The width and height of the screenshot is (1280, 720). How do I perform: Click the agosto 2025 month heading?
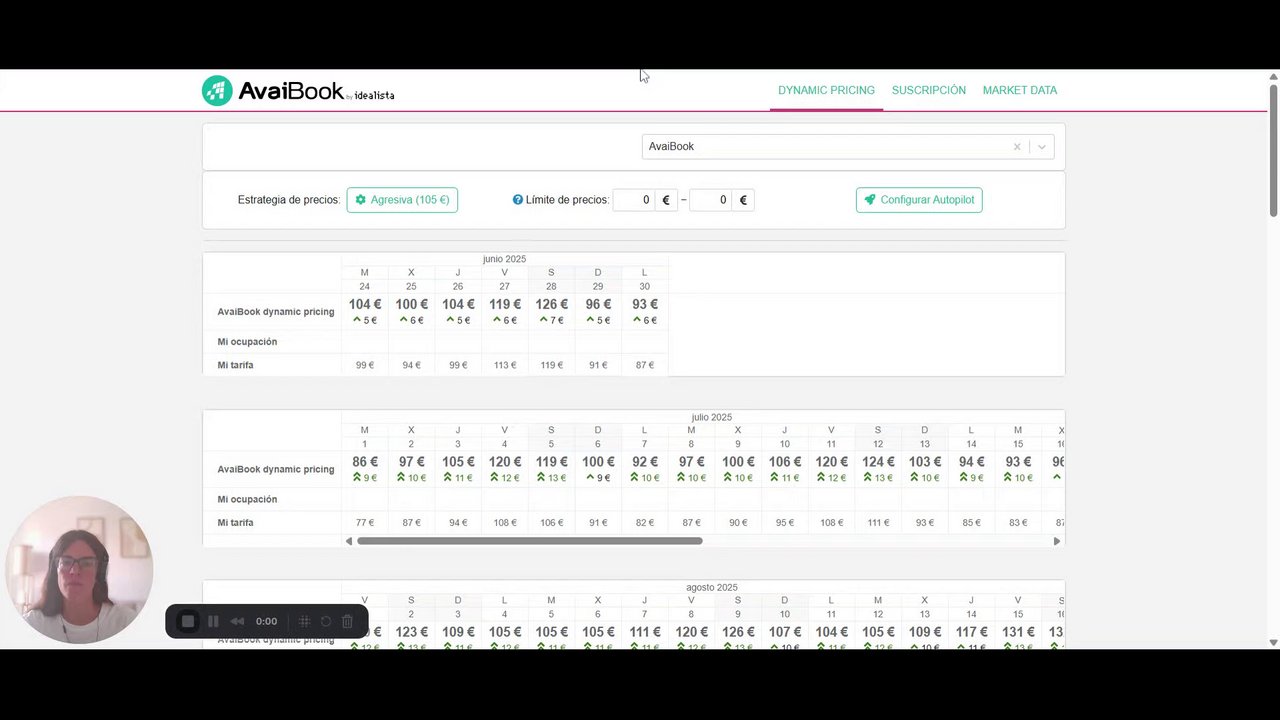tap(711, 588)
